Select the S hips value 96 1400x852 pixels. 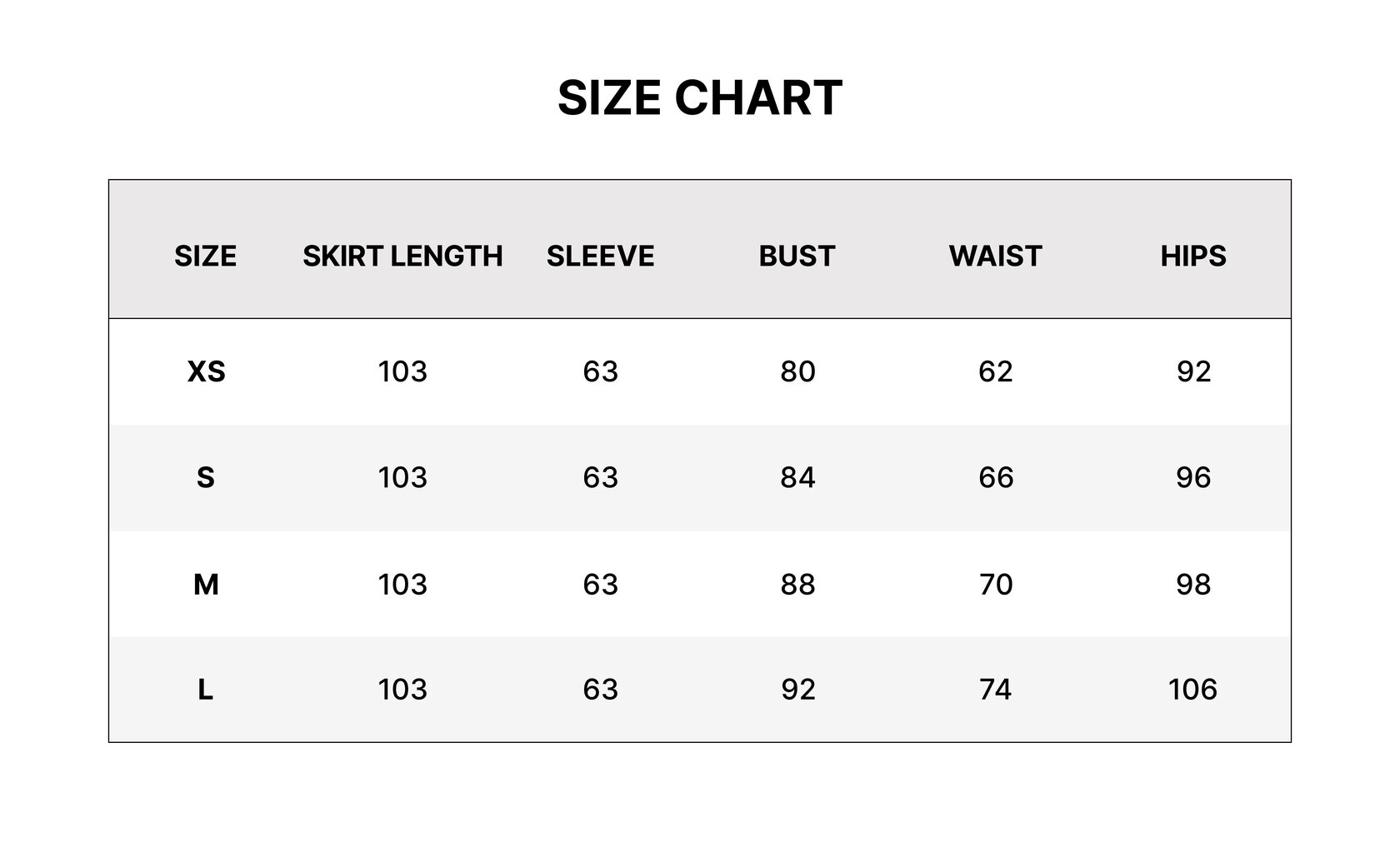(x=1193, y=477)
